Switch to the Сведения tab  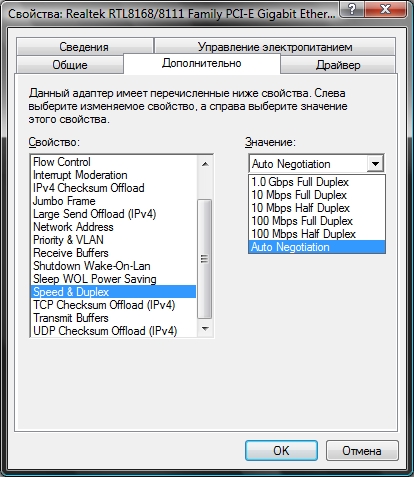click(x=85, y=46)
